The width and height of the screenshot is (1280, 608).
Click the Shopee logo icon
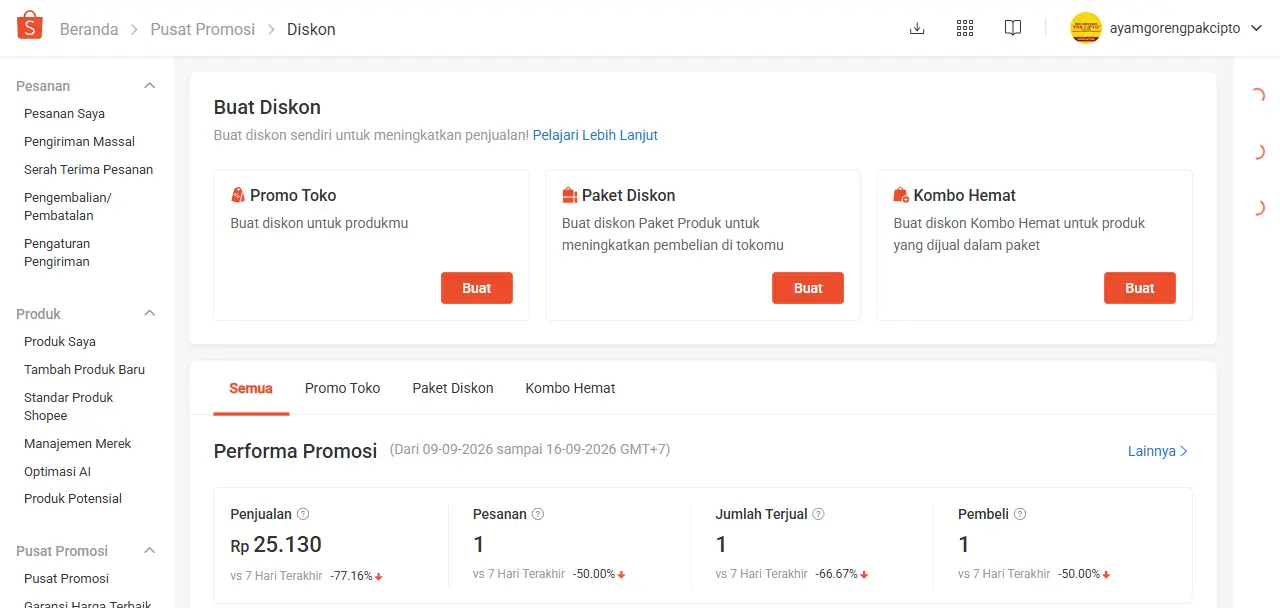coord(30,26)
